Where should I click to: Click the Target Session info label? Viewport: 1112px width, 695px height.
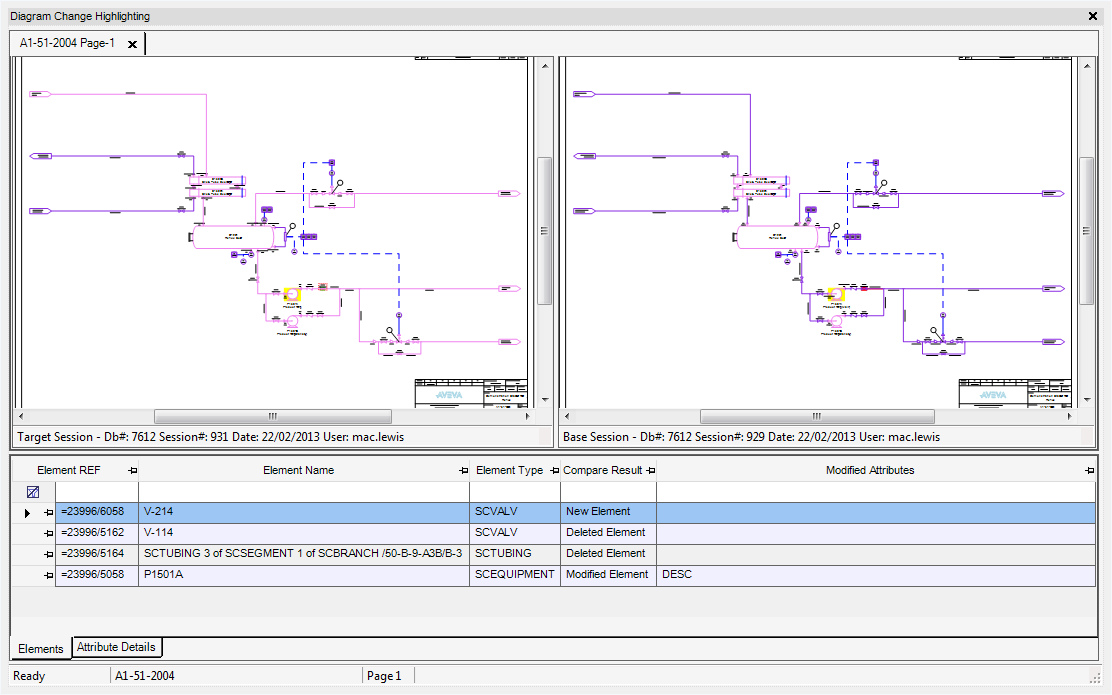pyautogui.click(x=211, y=437)
